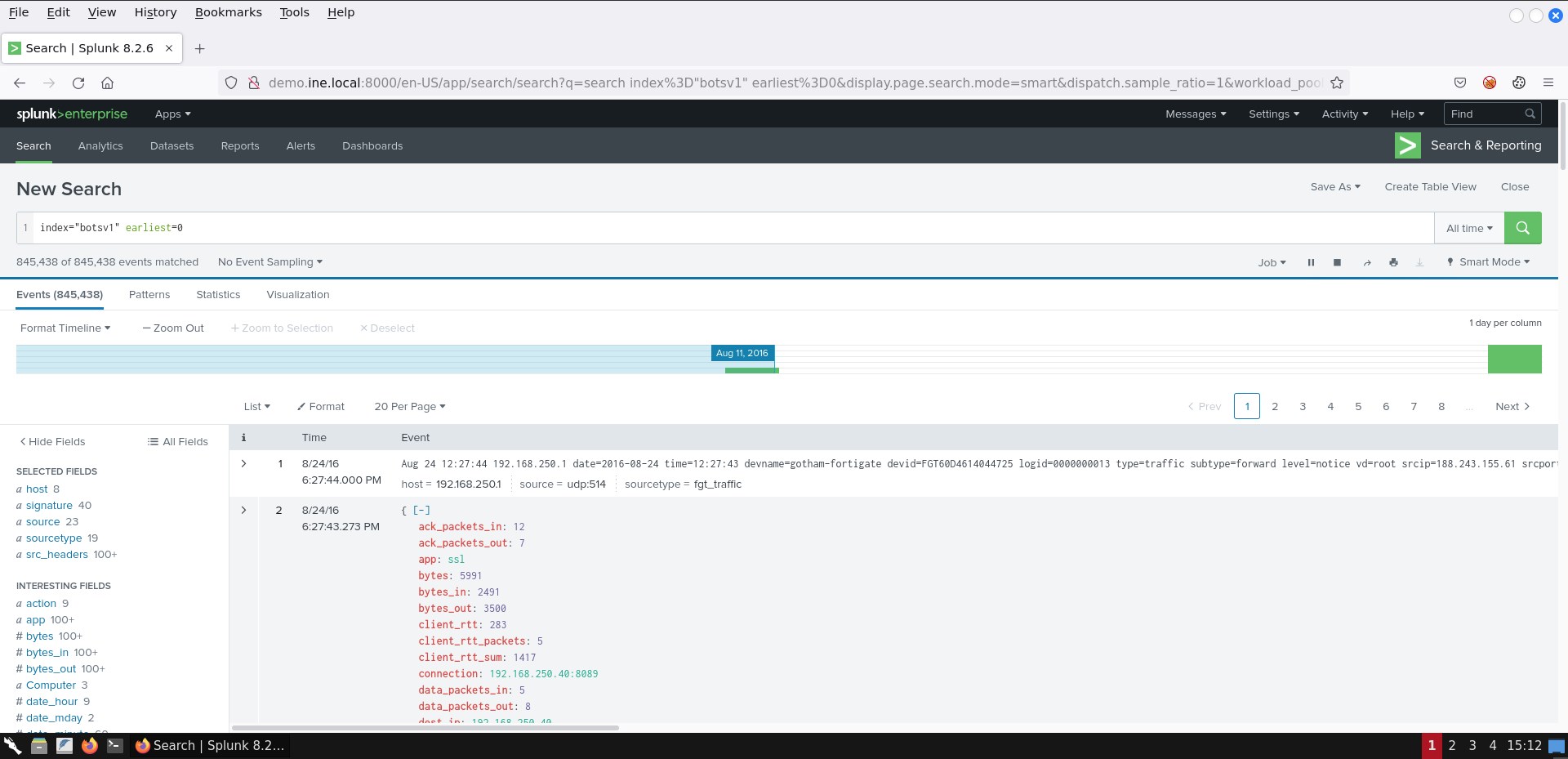
Task: Expand event row 2 details
Action: (x=243, y=510)
